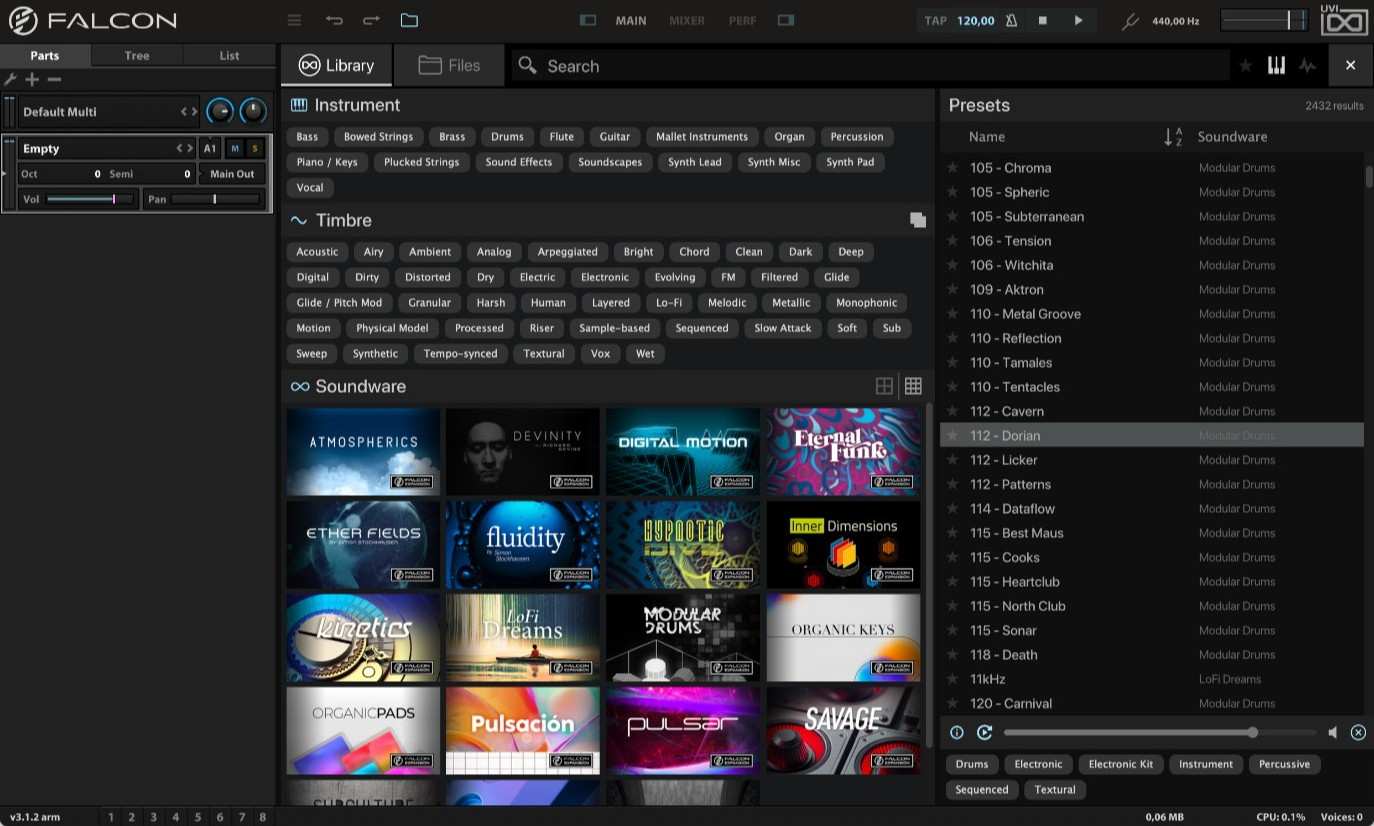1374x826 pixels.
Task: Click the piano keys filter icon beside search
Action: pyautogui.click(x=1276, y=65)
